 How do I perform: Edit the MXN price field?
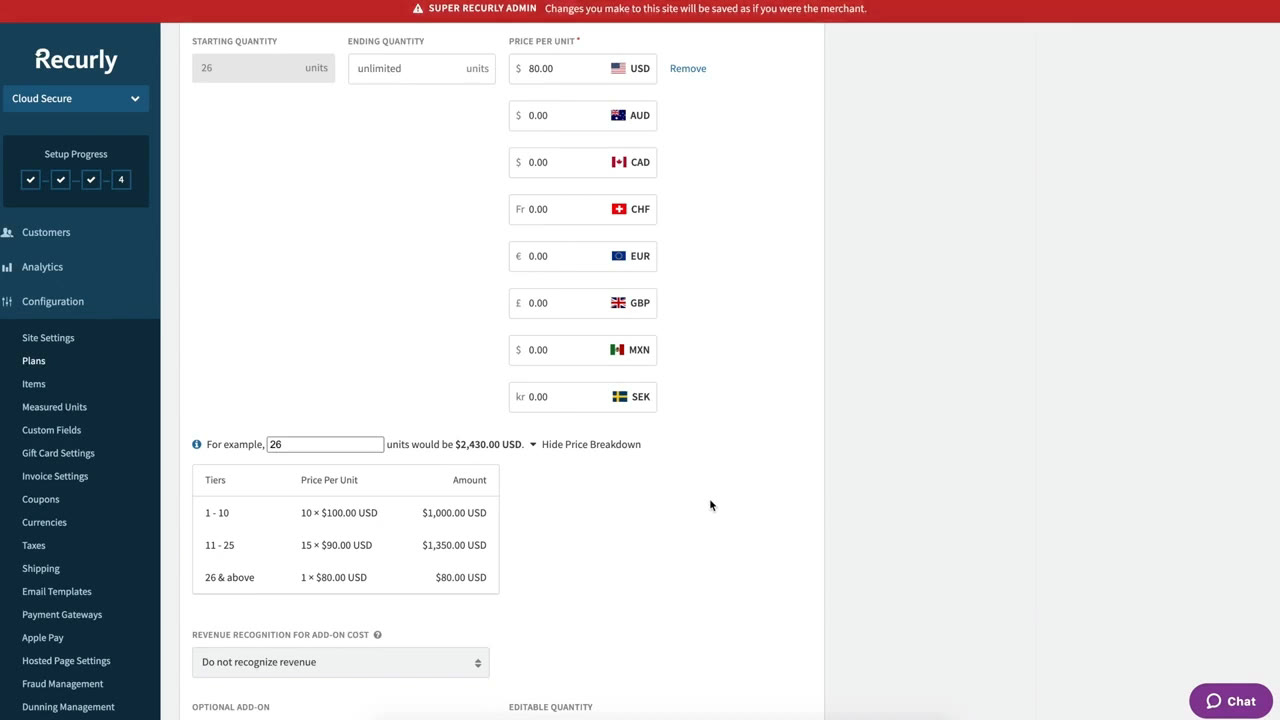point(583,350)
